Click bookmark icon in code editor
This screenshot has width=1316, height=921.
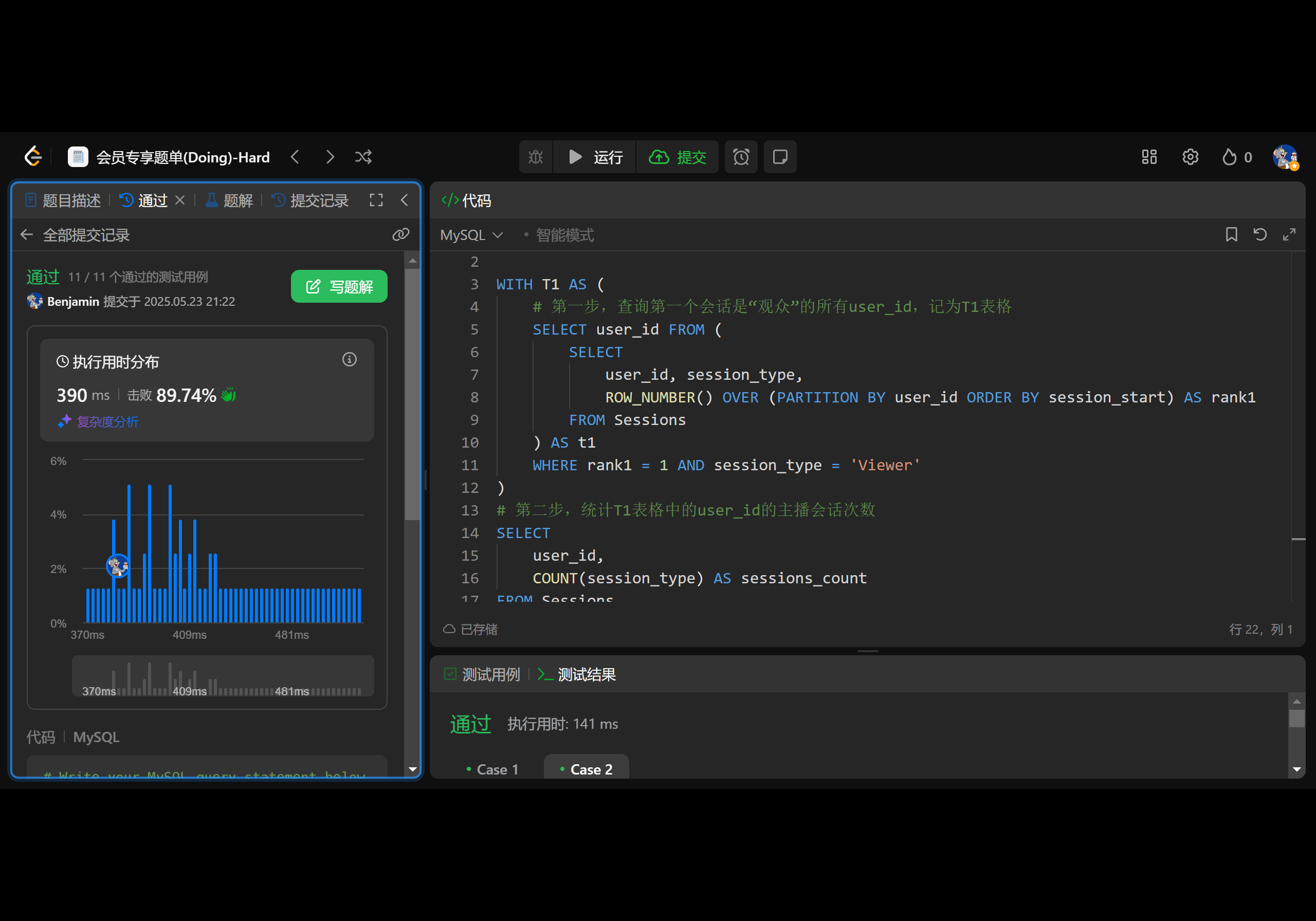[x=1231, y=234]
